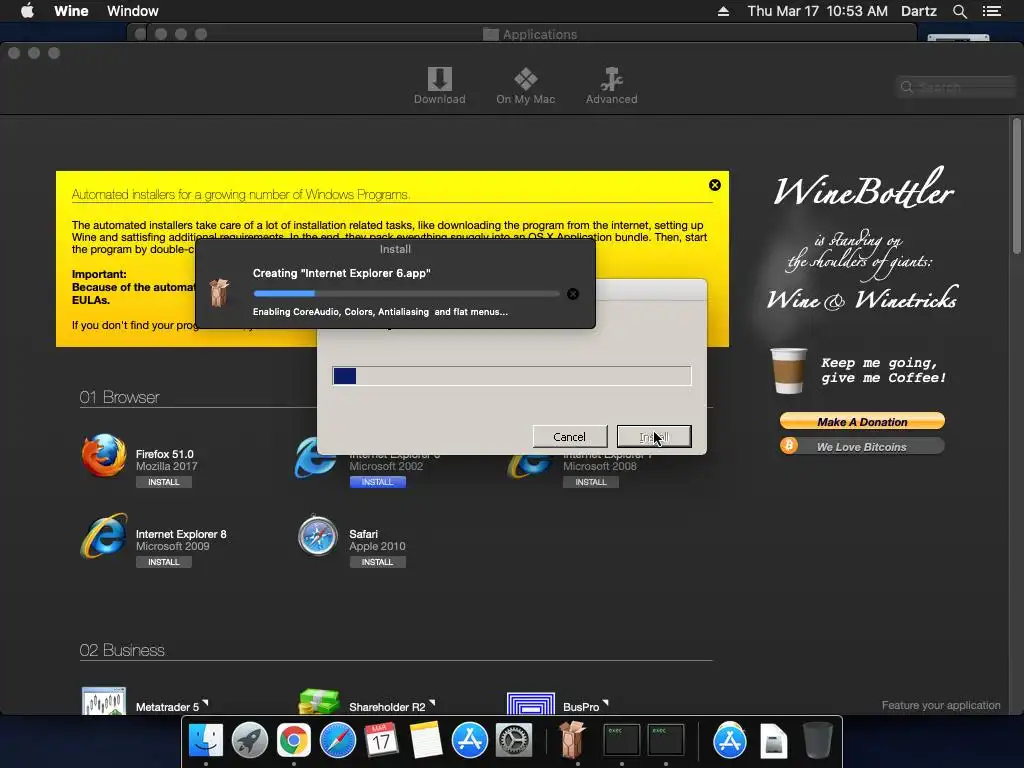Click the eject icon in menu bar
Viewport: 1024px width, 768px height.
tap(723, 11)
